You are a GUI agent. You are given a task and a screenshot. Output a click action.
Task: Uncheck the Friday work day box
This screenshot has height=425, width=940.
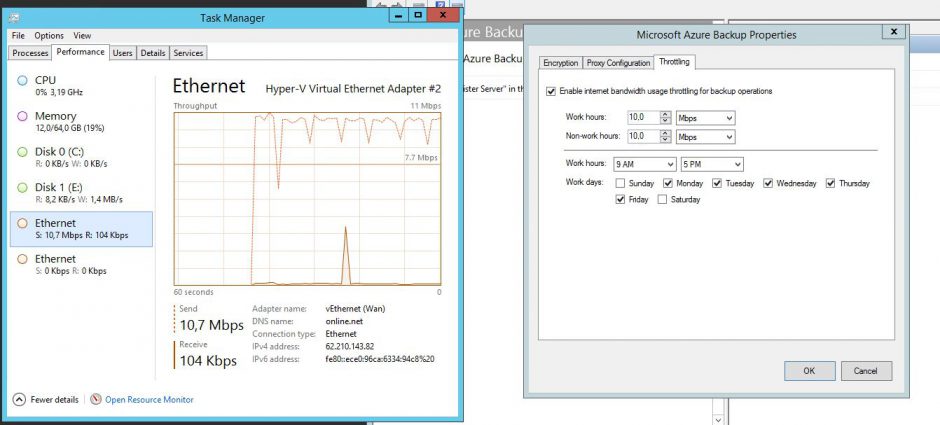click(621, 199)
